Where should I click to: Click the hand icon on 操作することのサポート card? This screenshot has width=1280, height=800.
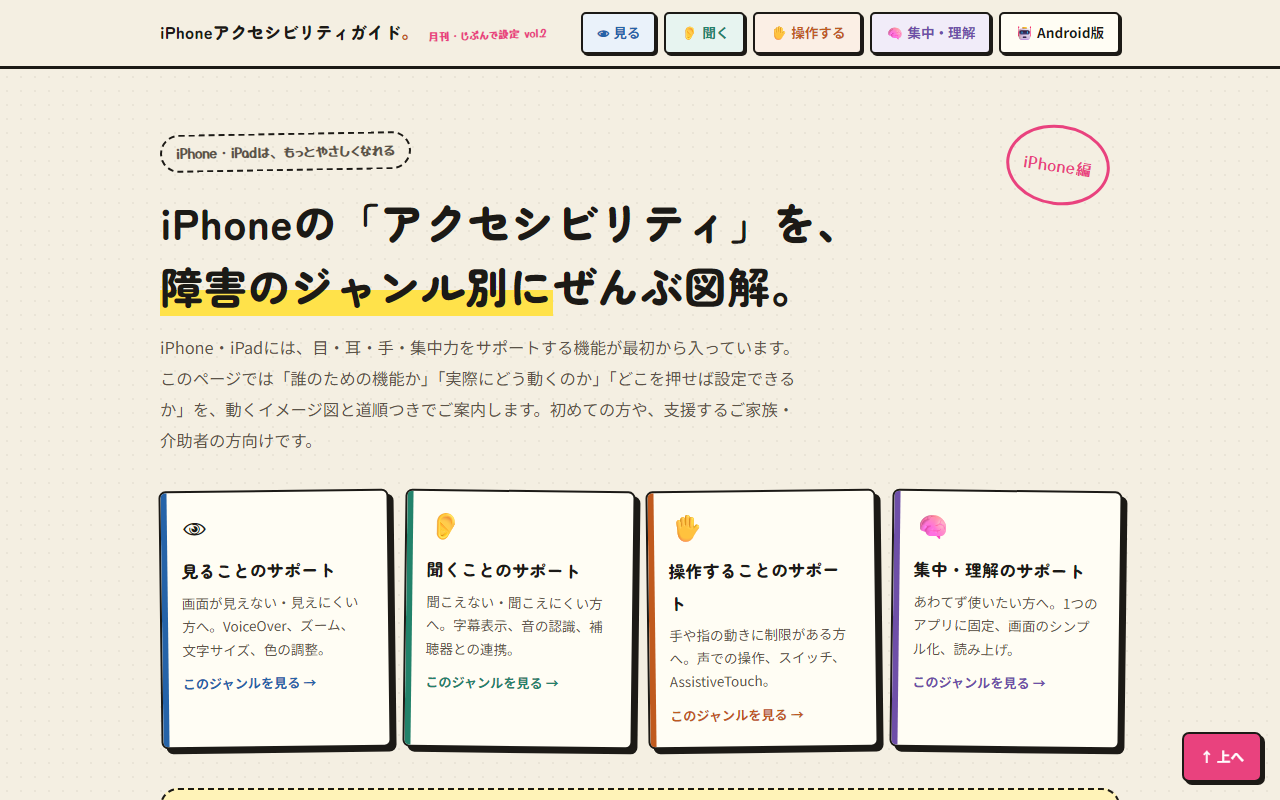[686, 527]
